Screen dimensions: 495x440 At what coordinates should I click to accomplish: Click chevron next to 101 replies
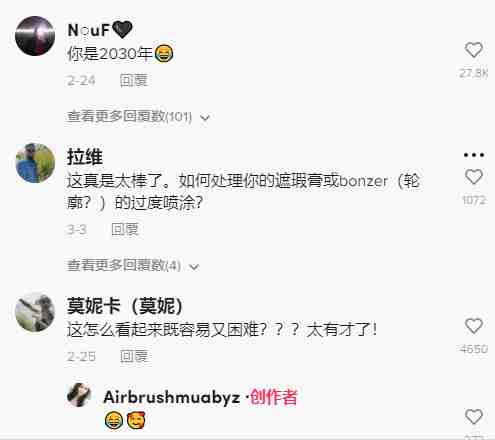(205, 118)
